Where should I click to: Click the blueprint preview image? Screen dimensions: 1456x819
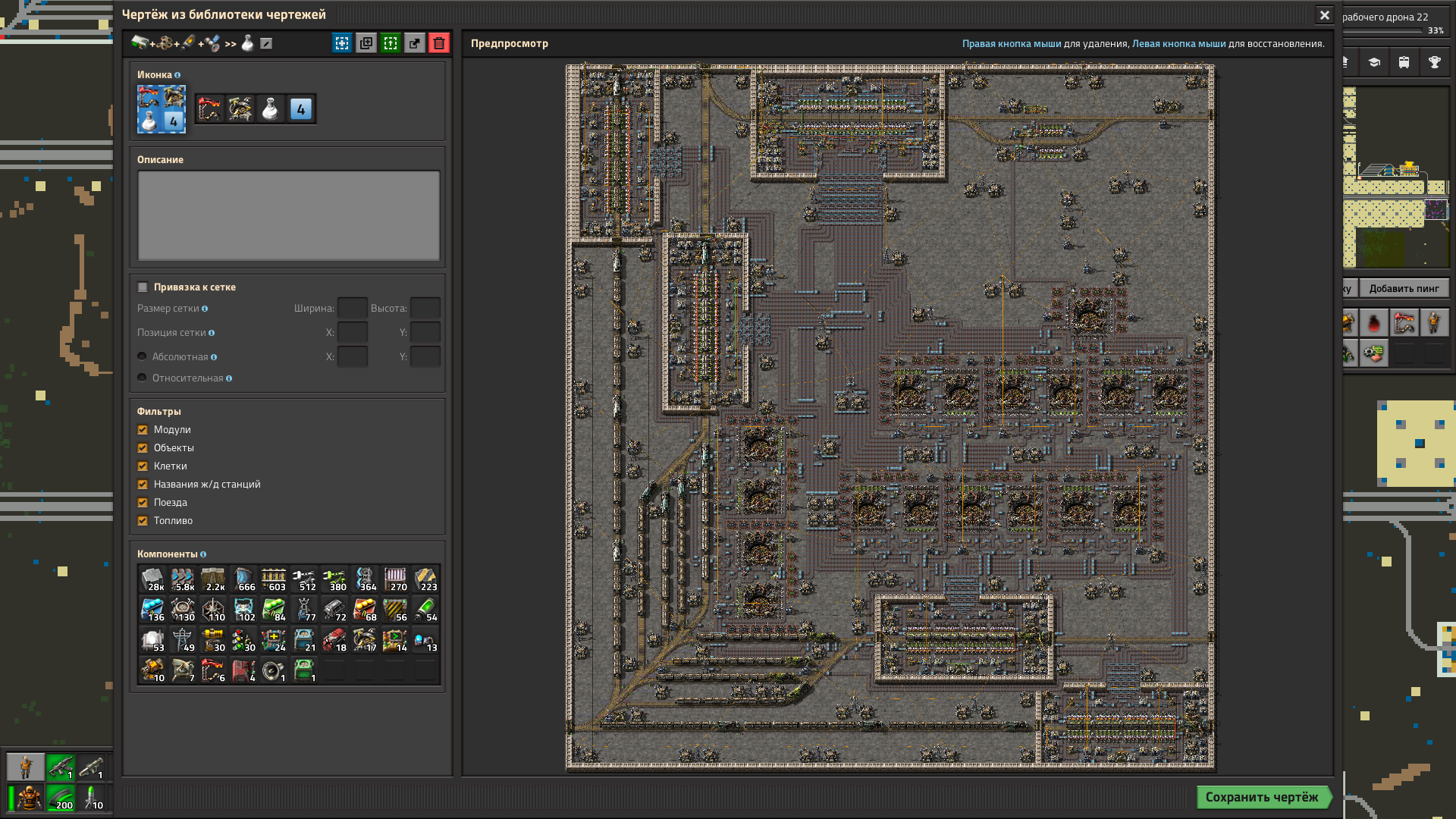890,417
